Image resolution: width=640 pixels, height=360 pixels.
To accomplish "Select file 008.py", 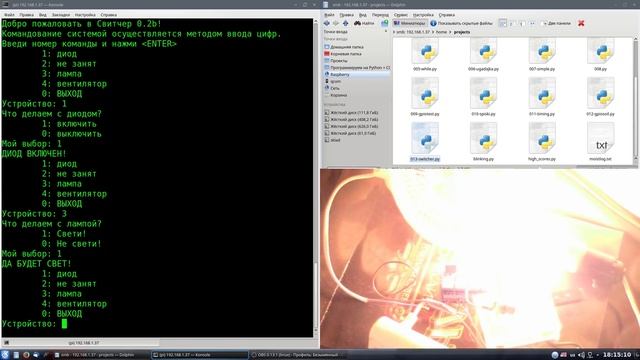I will pos(600,55).
